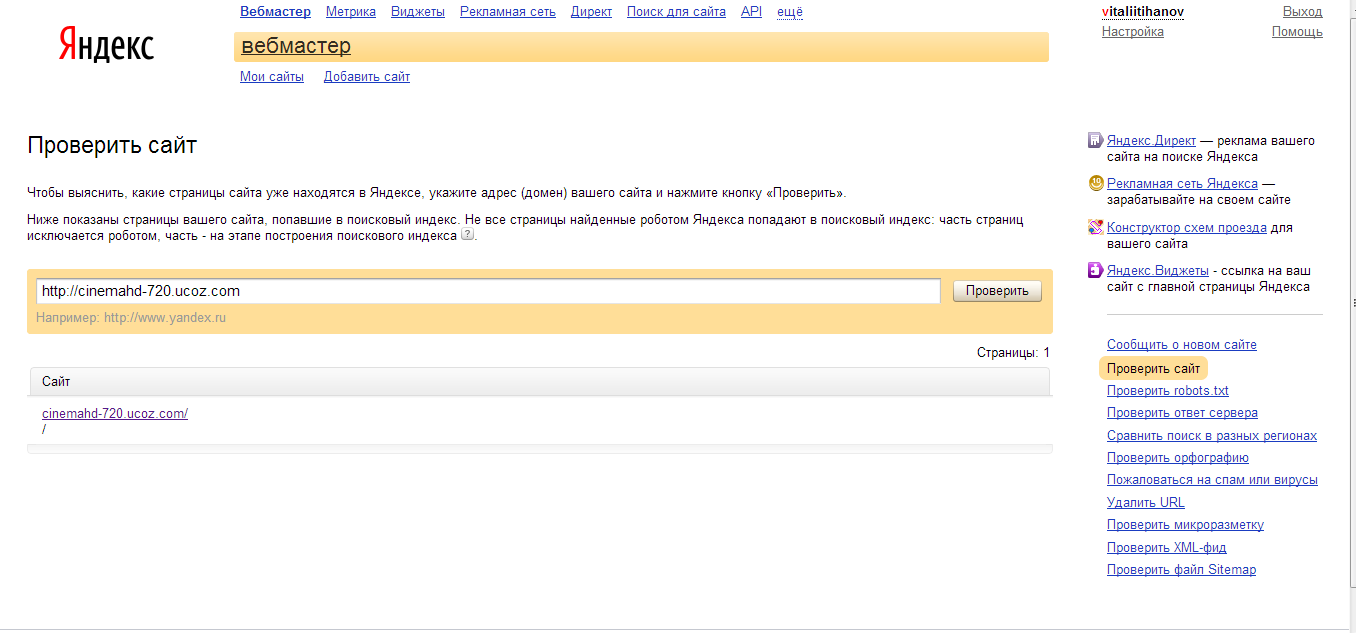Viewport: 1356px width, 633px height.
Task: Select Проверить сайт sidebar item
Action: point(1153,369)
